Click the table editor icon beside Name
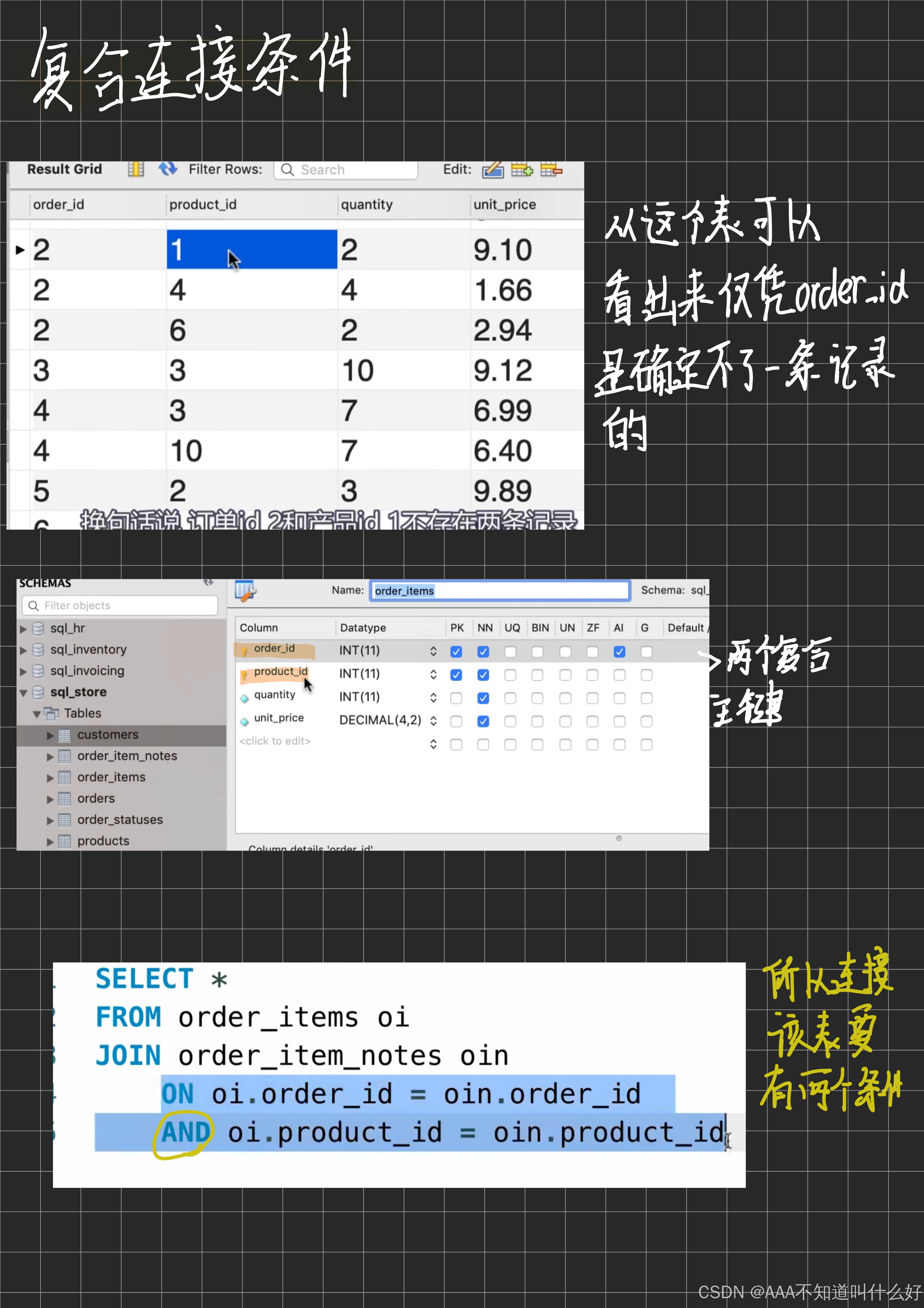924x1308 pixels. [246, 591]
